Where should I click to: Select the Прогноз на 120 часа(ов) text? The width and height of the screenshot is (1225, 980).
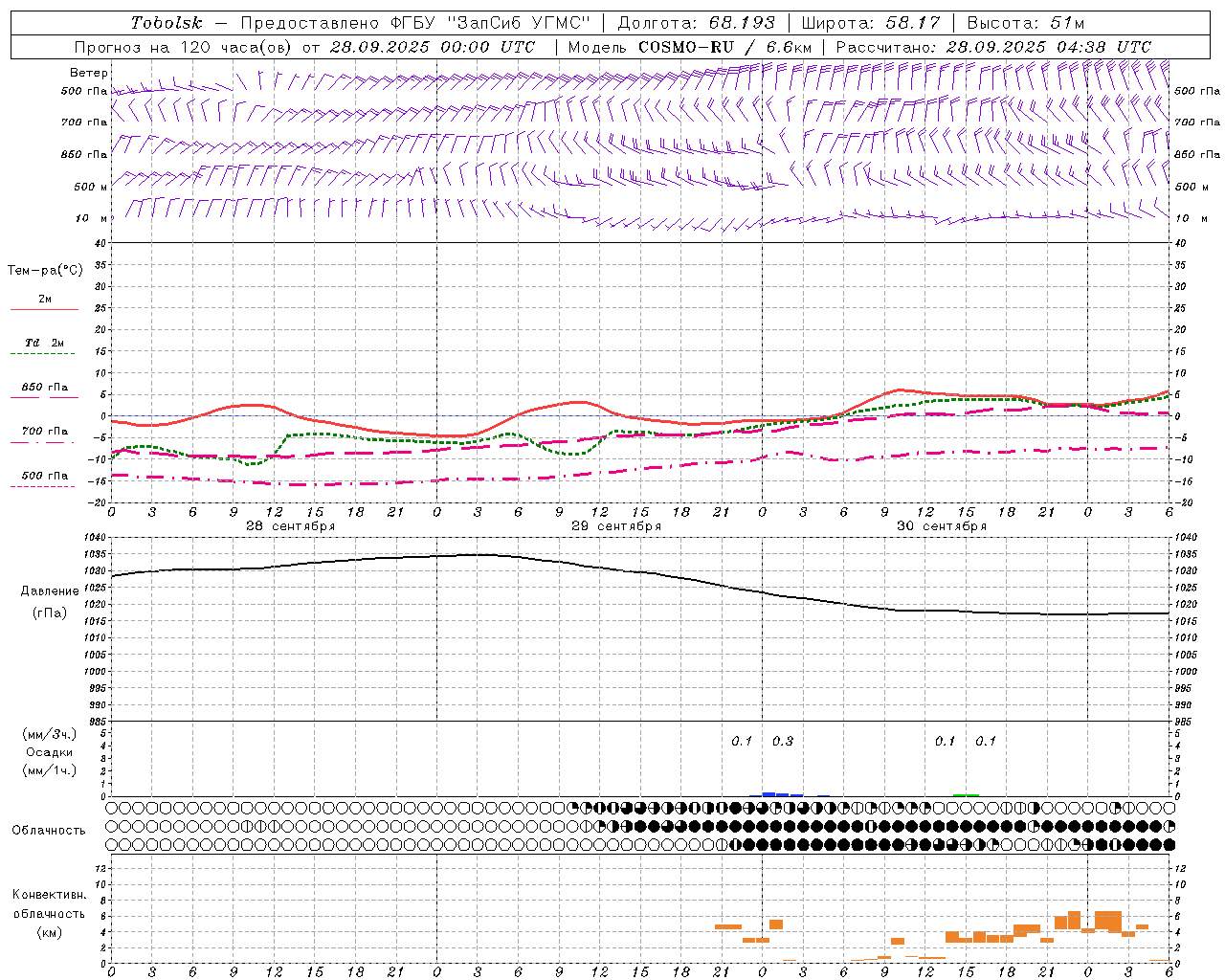(x=184, y=47)
